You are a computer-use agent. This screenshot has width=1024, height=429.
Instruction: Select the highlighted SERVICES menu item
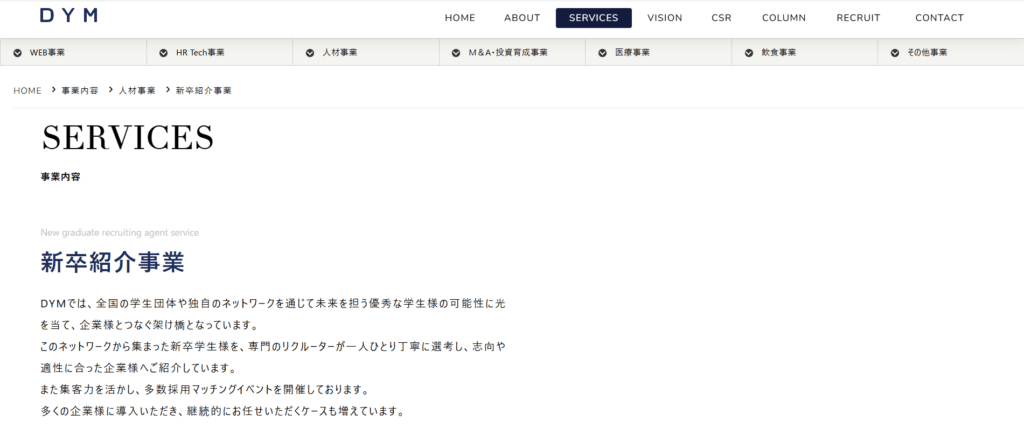coord(593,18)
